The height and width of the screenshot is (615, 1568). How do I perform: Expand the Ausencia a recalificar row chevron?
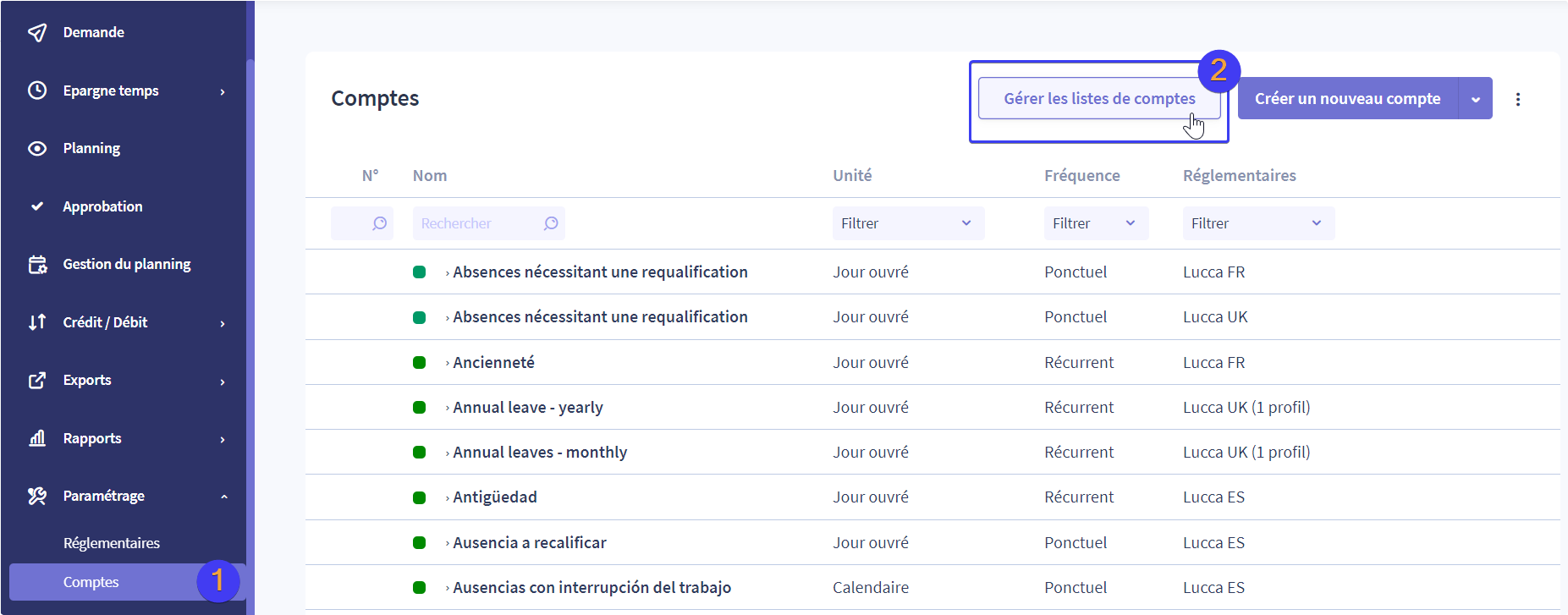click(x=447, y=544)
